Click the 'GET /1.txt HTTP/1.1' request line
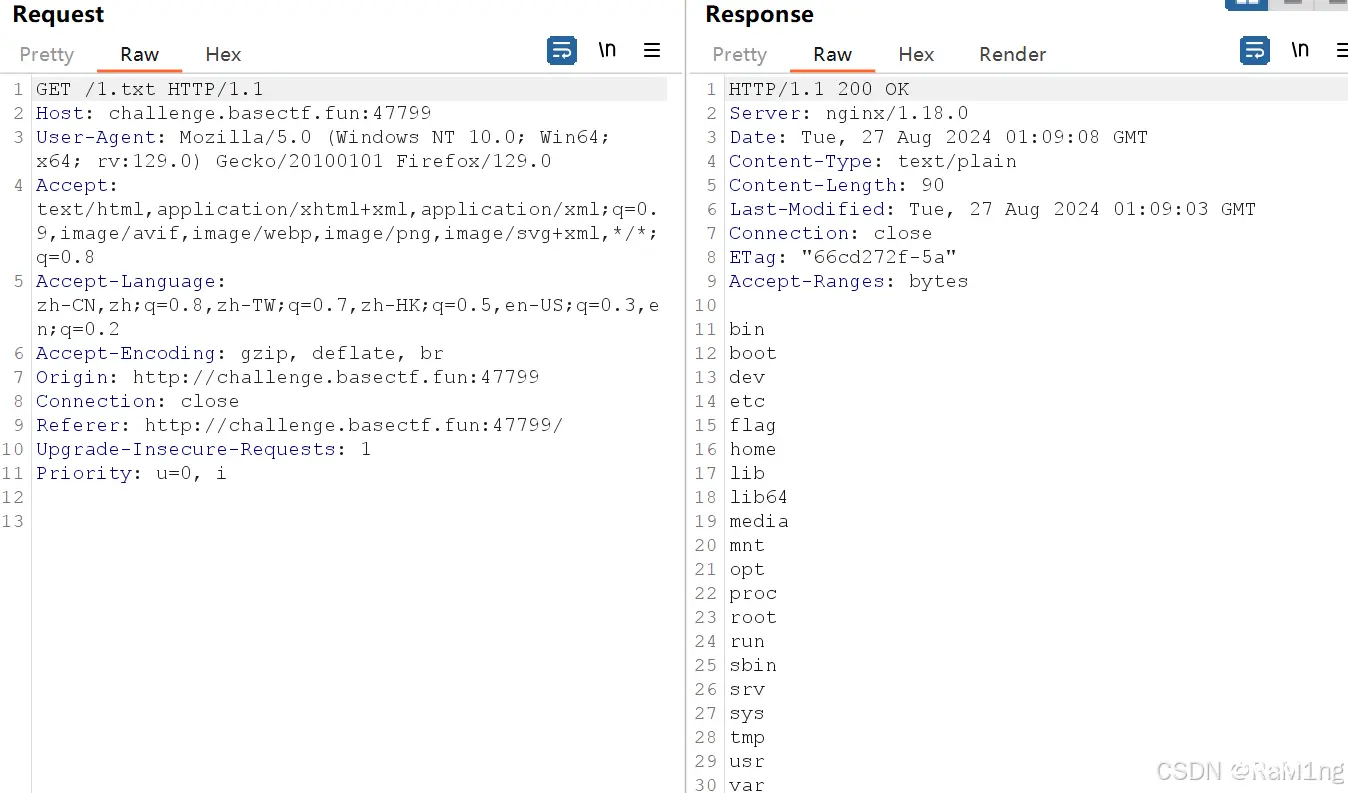Screen dimensions: 1348x793 tap(150, 89)
